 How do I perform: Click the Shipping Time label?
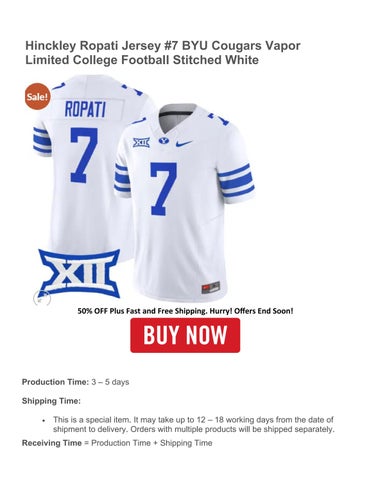[51, 401]
